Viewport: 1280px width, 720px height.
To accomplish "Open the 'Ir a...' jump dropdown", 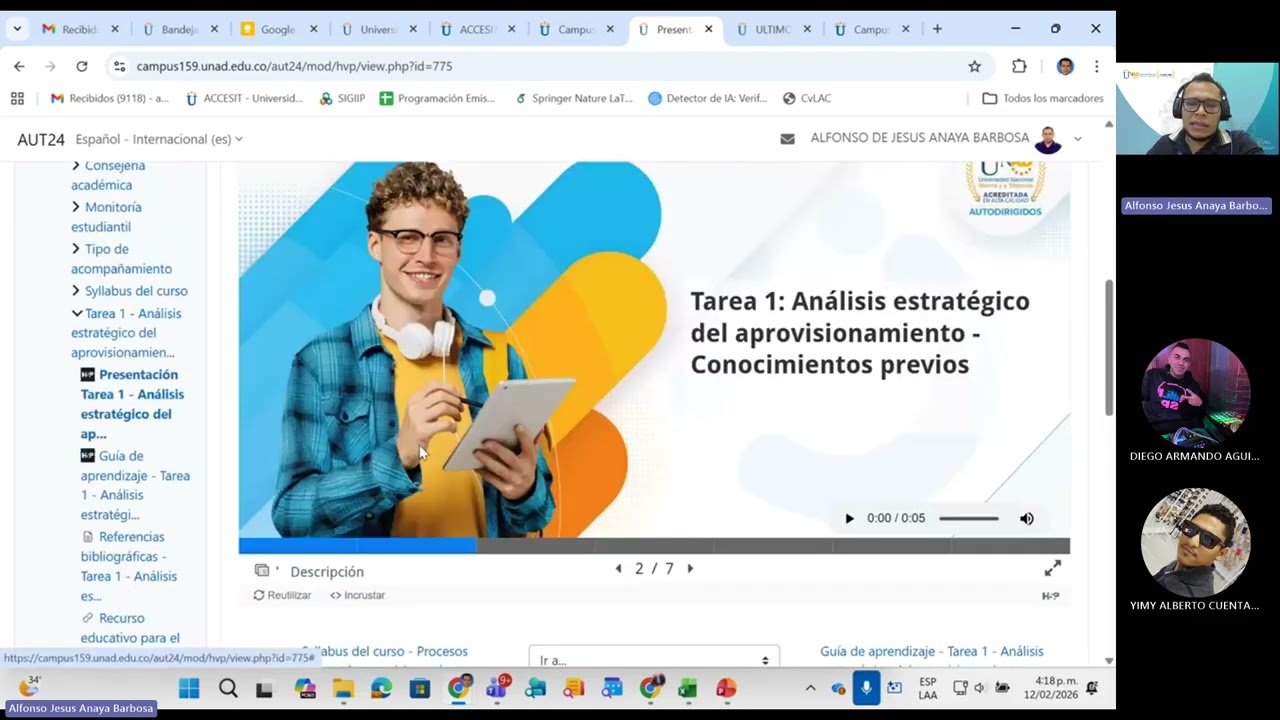I will [x=654, y=659].
